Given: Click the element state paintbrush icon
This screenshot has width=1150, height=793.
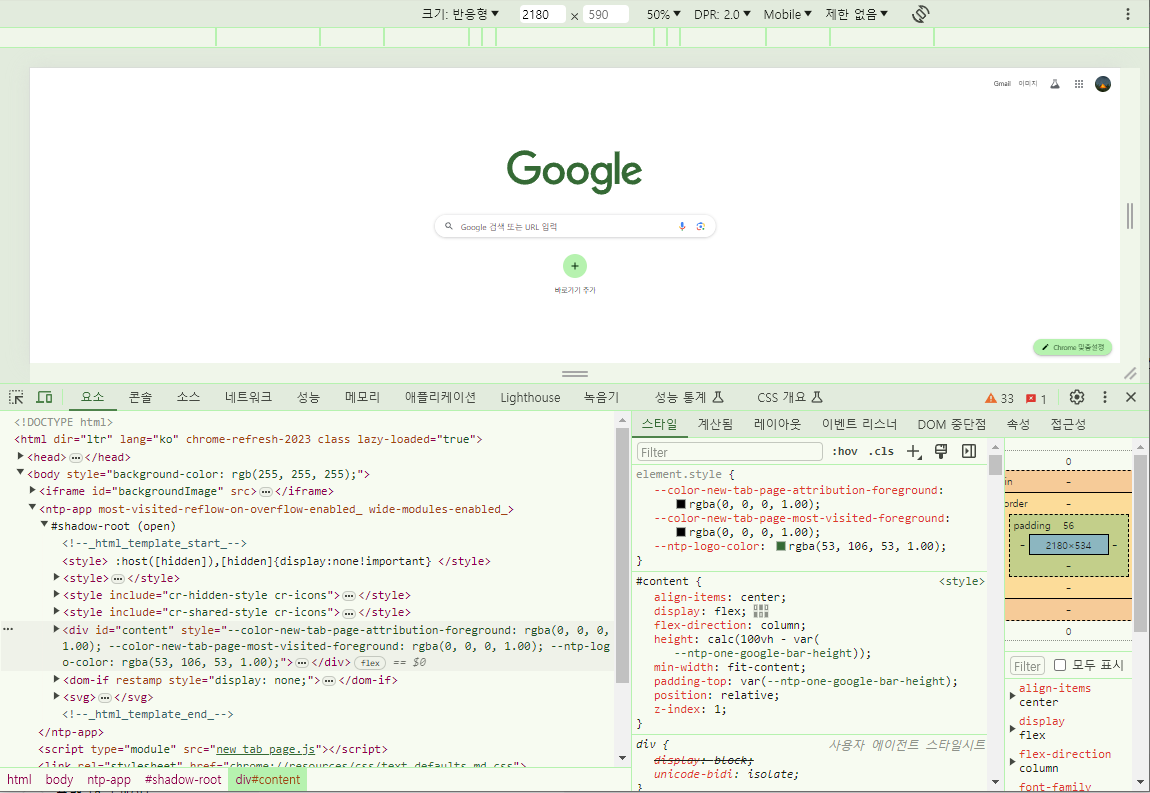Looking at the screenshot, I should 941,451.
